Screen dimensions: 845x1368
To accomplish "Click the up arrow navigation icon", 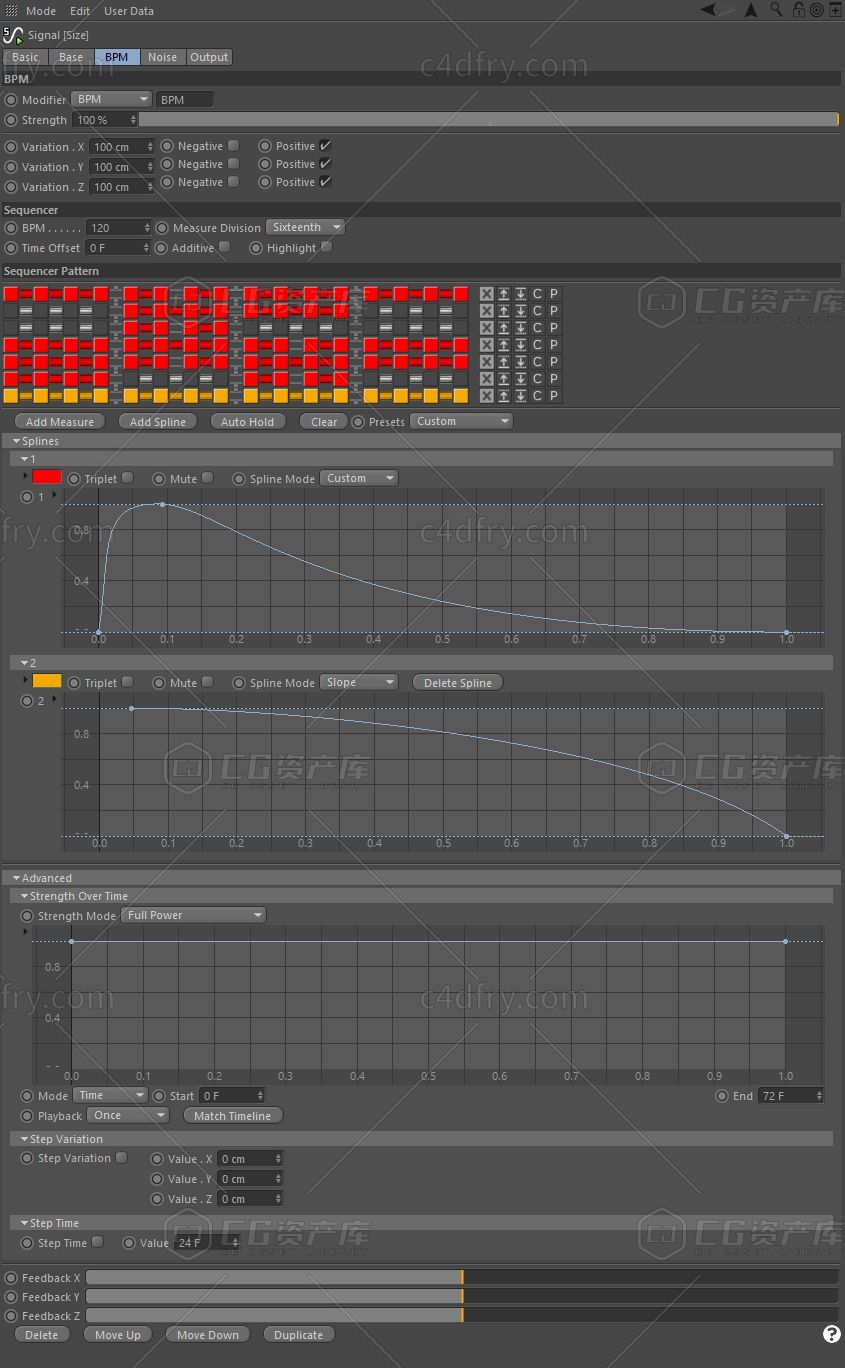I will pyautogui.click(x=751, y=10).
